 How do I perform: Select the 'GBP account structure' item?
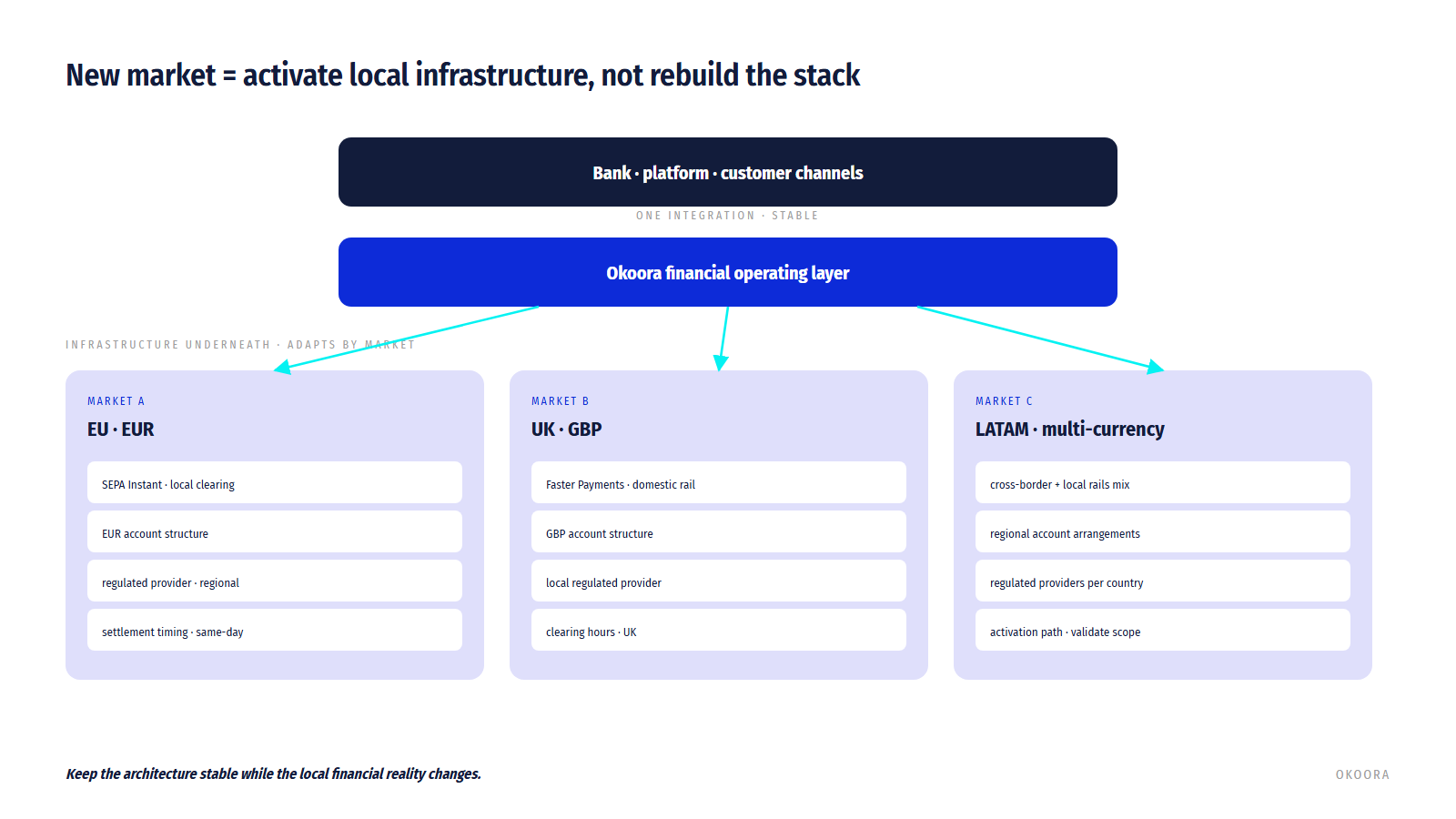(x=719, y=531)
